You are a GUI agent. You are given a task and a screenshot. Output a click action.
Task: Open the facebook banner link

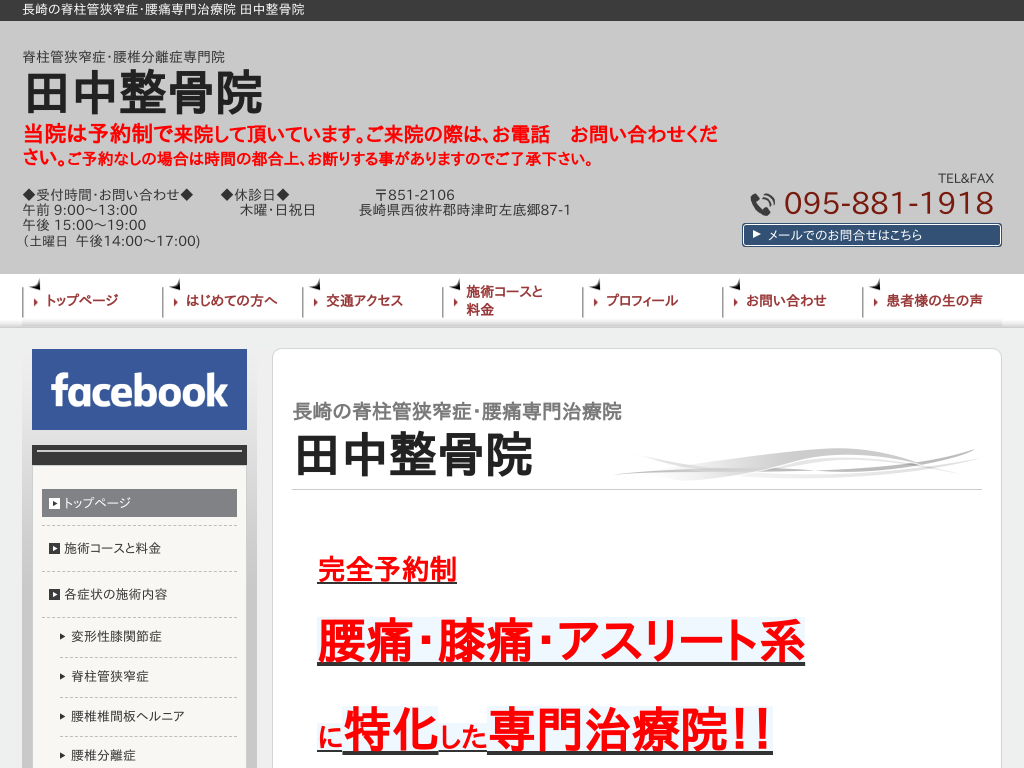coord(139,389)
